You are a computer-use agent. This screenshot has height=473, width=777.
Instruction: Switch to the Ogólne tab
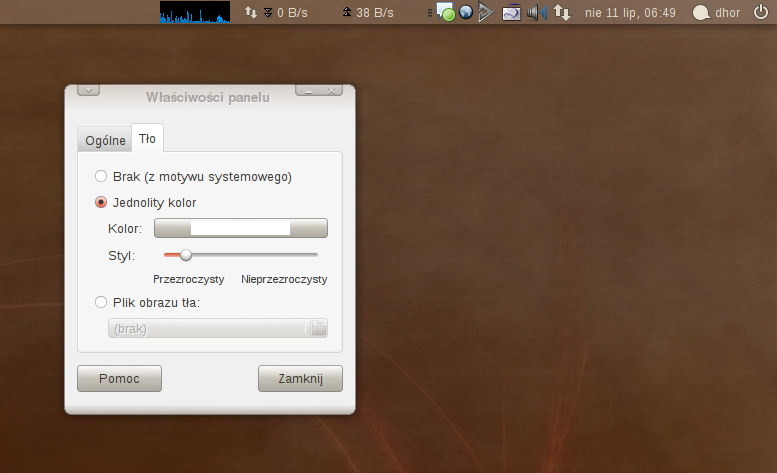[105, 141]
